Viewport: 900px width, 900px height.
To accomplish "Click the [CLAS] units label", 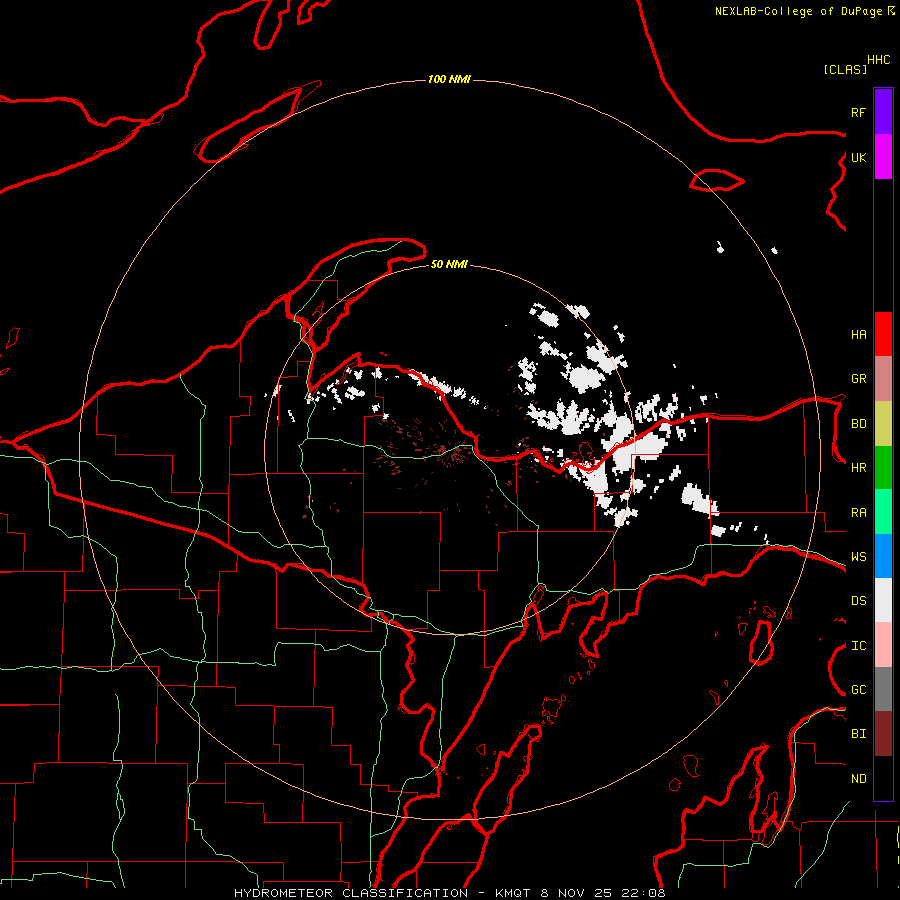I will (845, 69).
